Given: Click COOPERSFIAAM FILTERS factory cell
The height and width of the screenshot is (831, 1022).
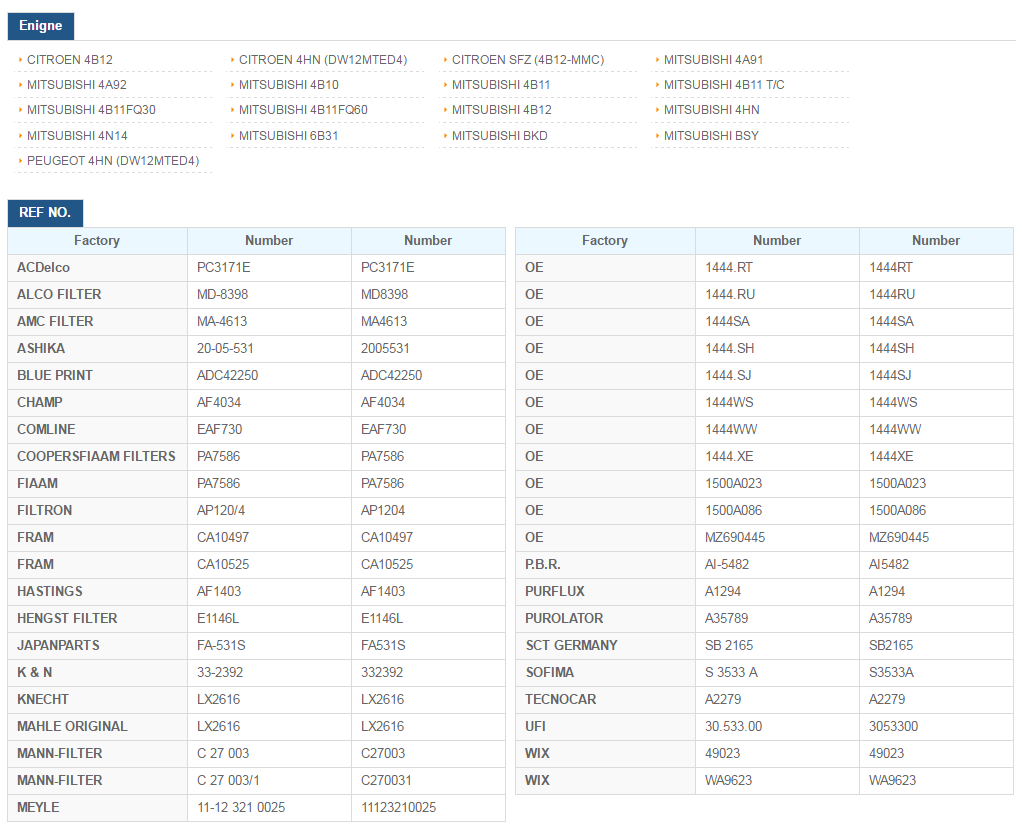Looking at the screenshot, I should (x=97, y=457).
